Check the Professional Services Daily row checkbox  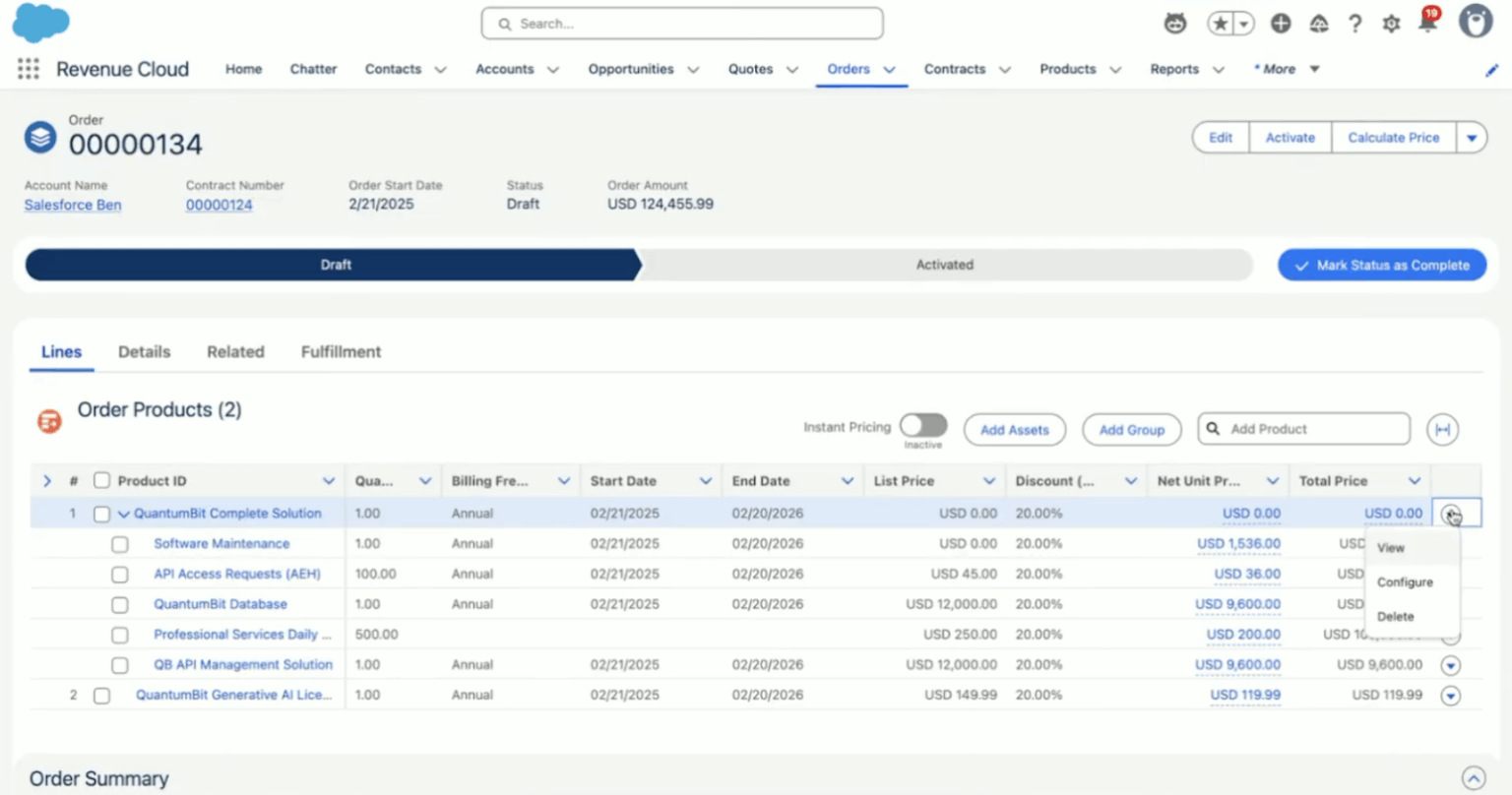120,636
